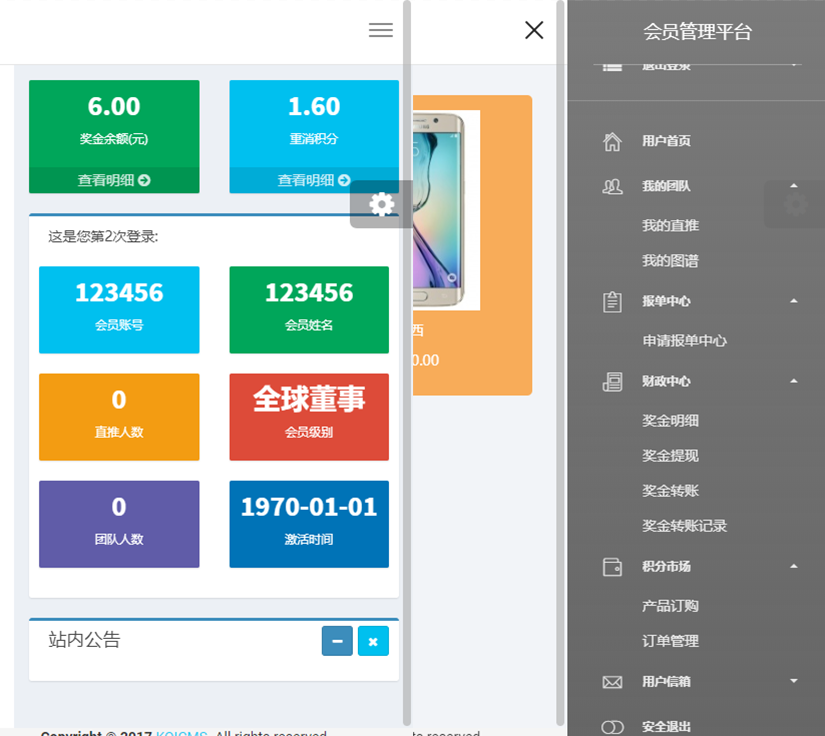
Task: Click the 安全退出 toggle icon
Action: click(x=612, y=727)
